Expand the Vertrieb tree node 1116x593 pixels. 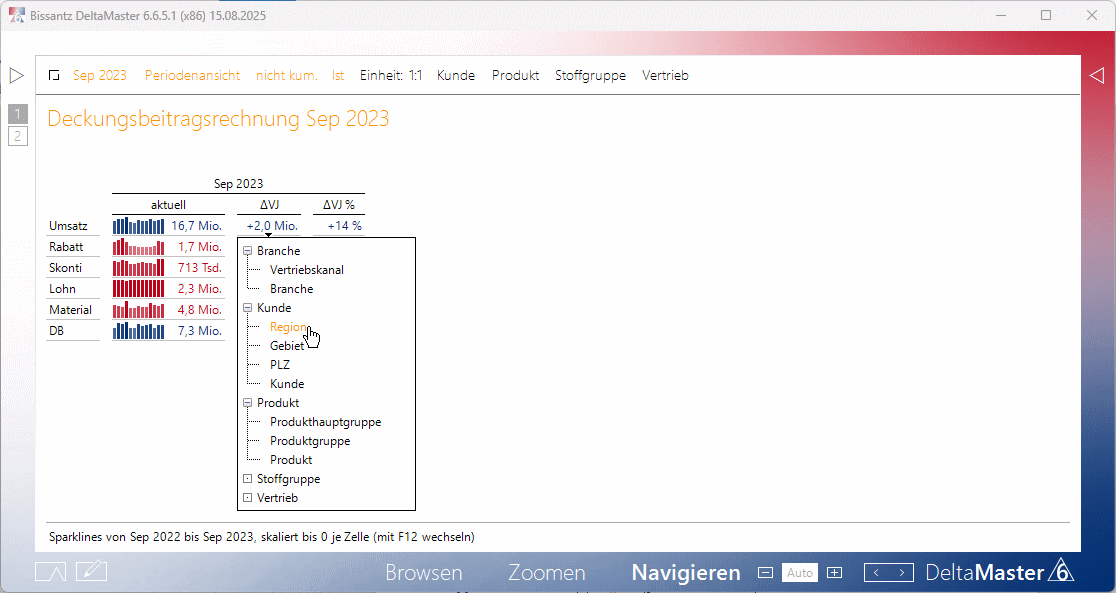(248, 498)
